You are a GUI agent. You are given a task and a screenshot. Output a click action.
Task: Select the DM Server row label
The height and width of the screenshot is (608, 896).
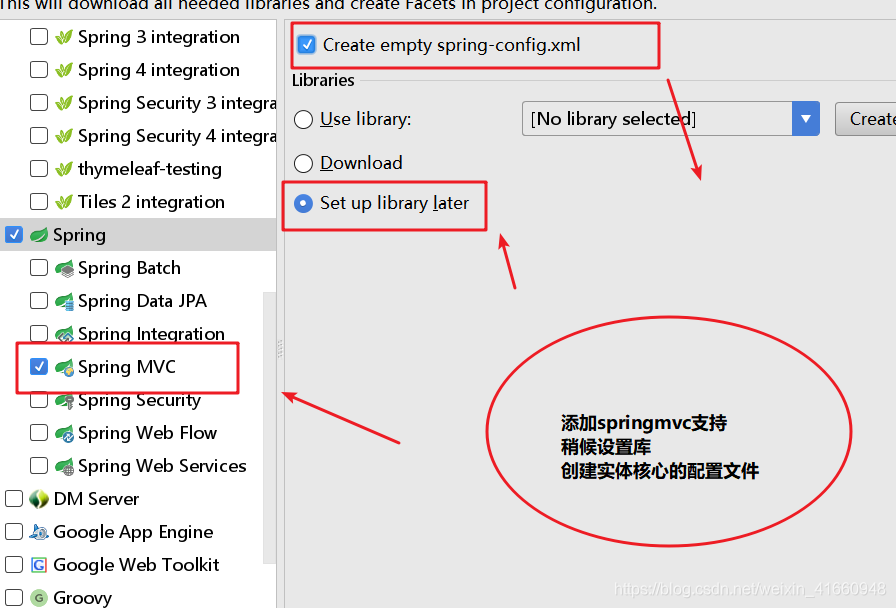pos(96,499)
